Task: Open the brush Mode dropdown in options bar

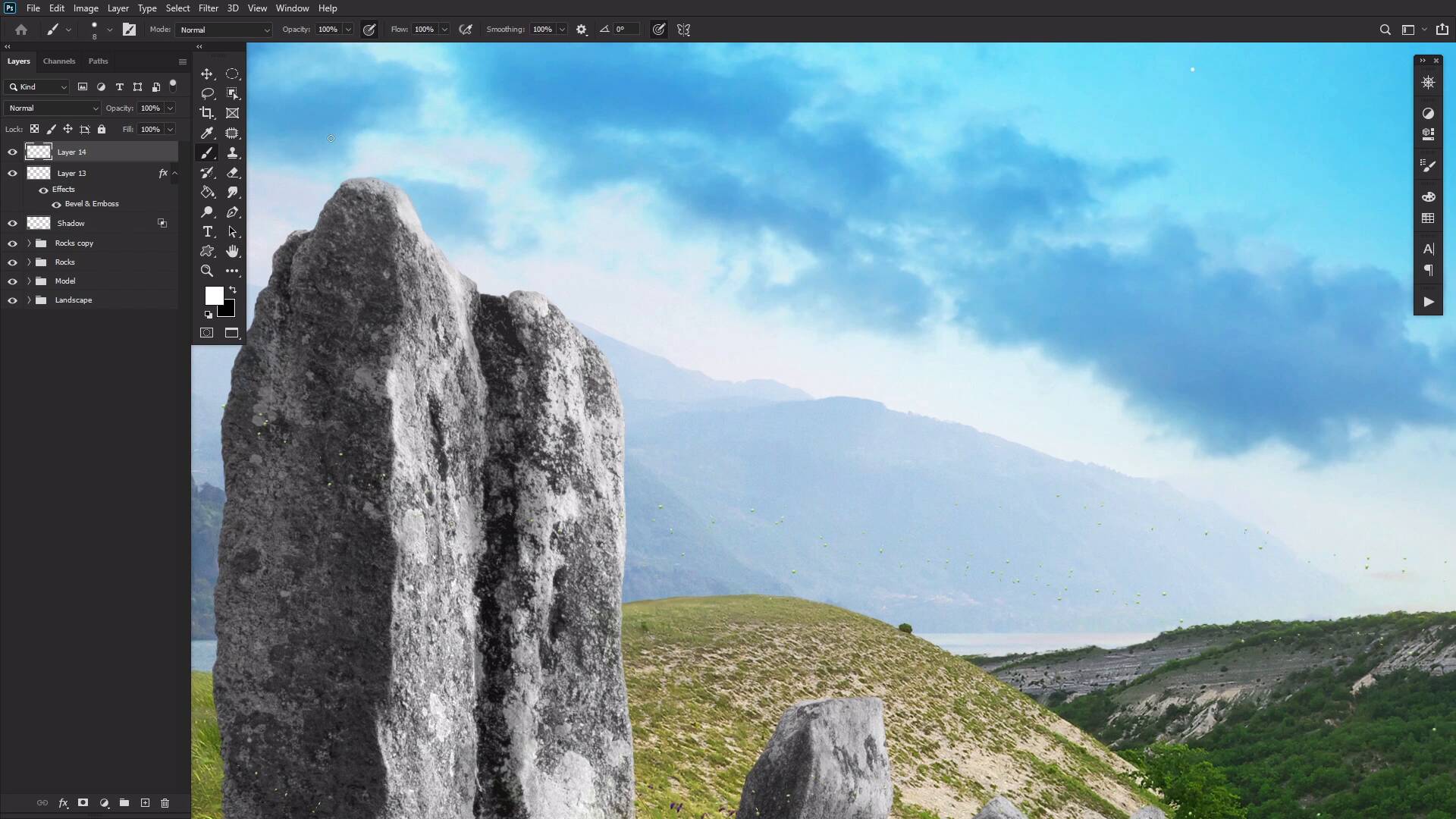Action: click(x=223, y=30)
